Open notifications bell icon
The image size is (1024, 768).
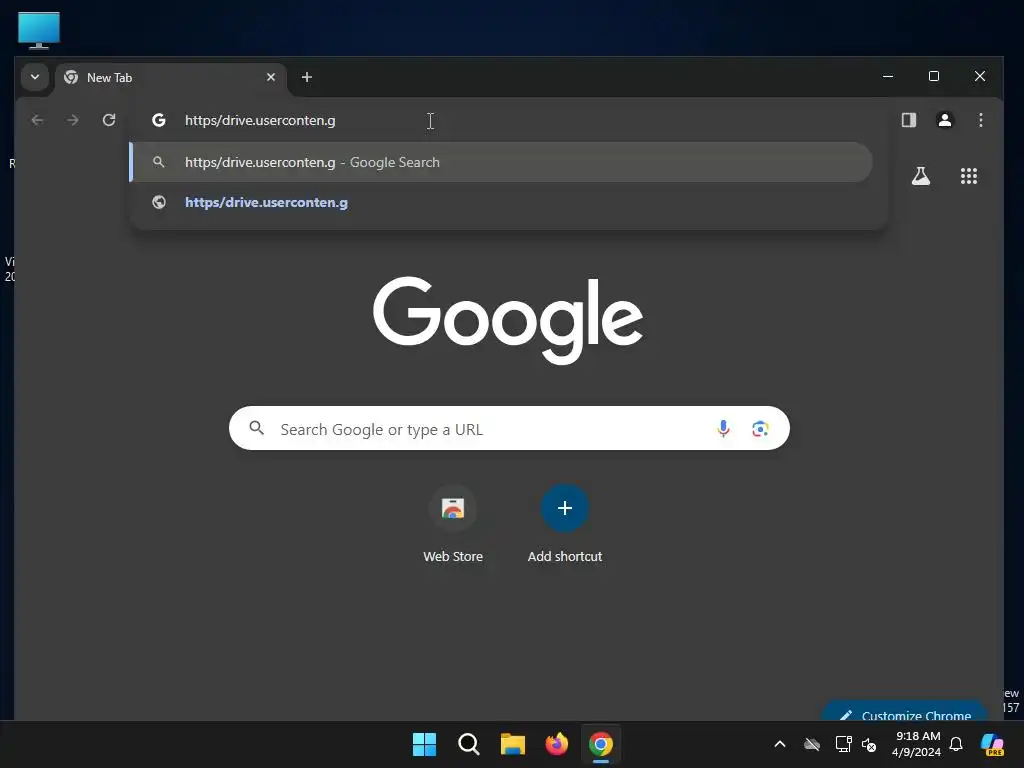[x=956, y=744]
